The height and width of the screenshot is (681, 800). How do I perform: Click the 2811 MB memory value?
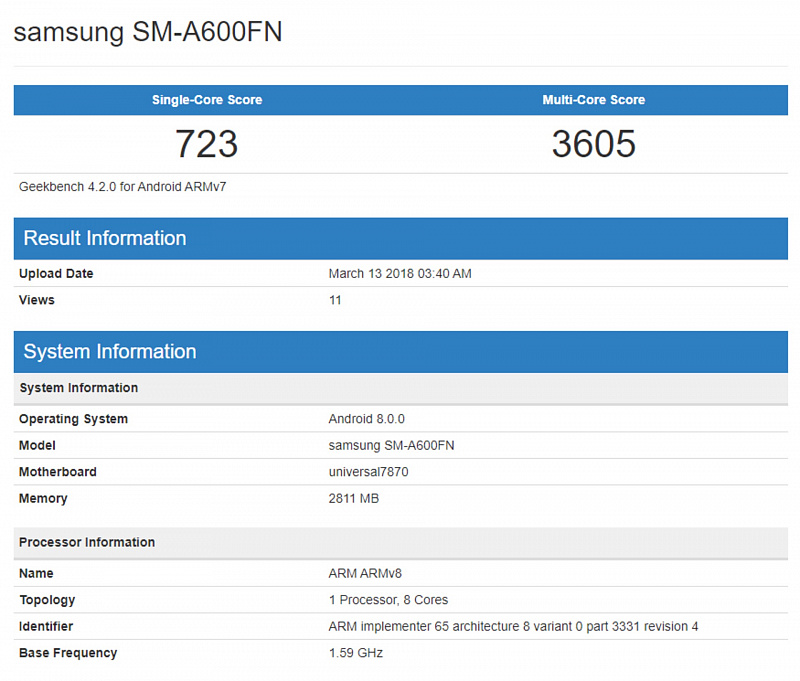pyautogui.click(x=354, y=498)
